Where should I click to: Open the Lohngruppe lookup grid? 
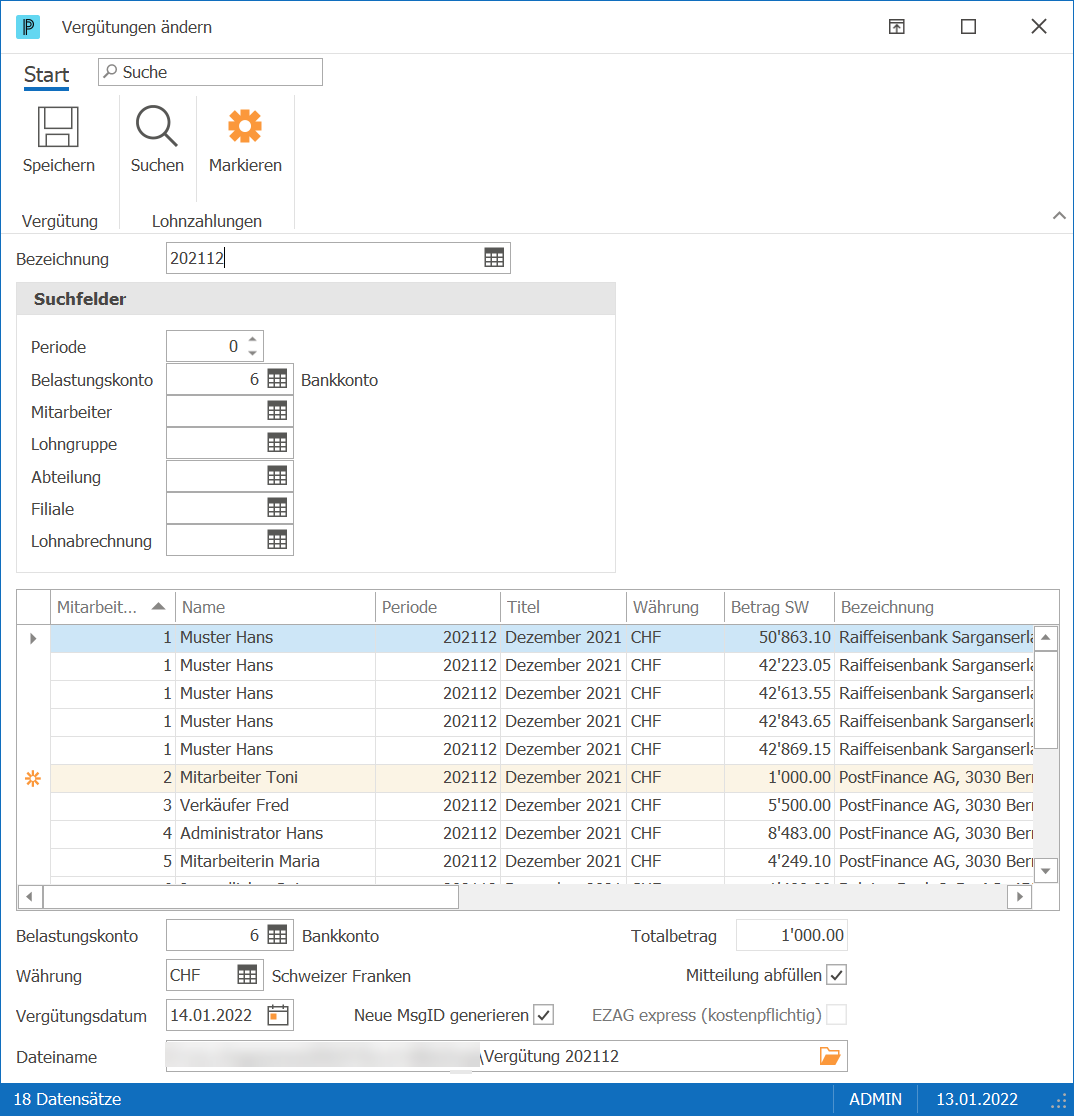tap(277, 443)
